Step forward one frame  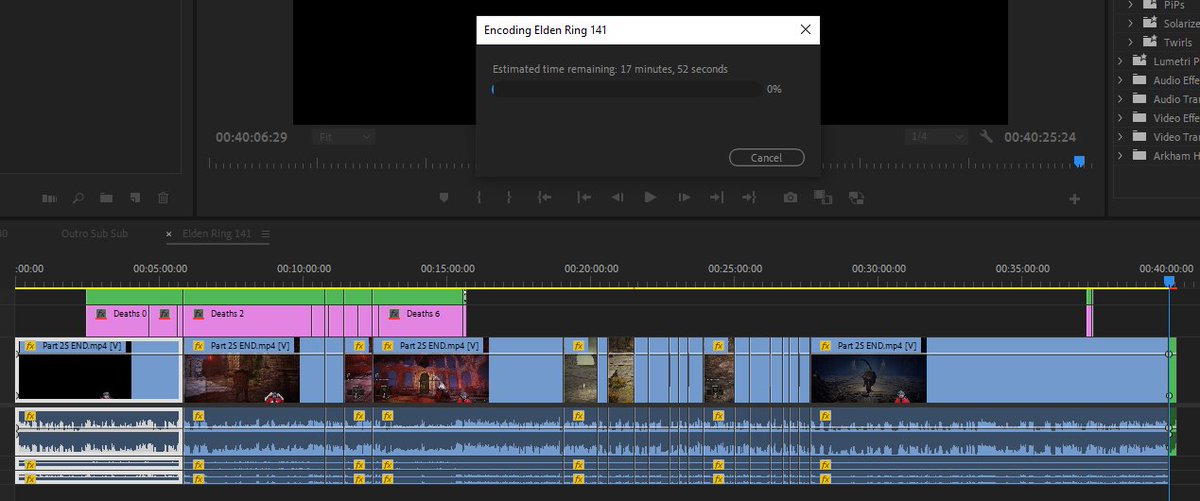coord(684,198)
